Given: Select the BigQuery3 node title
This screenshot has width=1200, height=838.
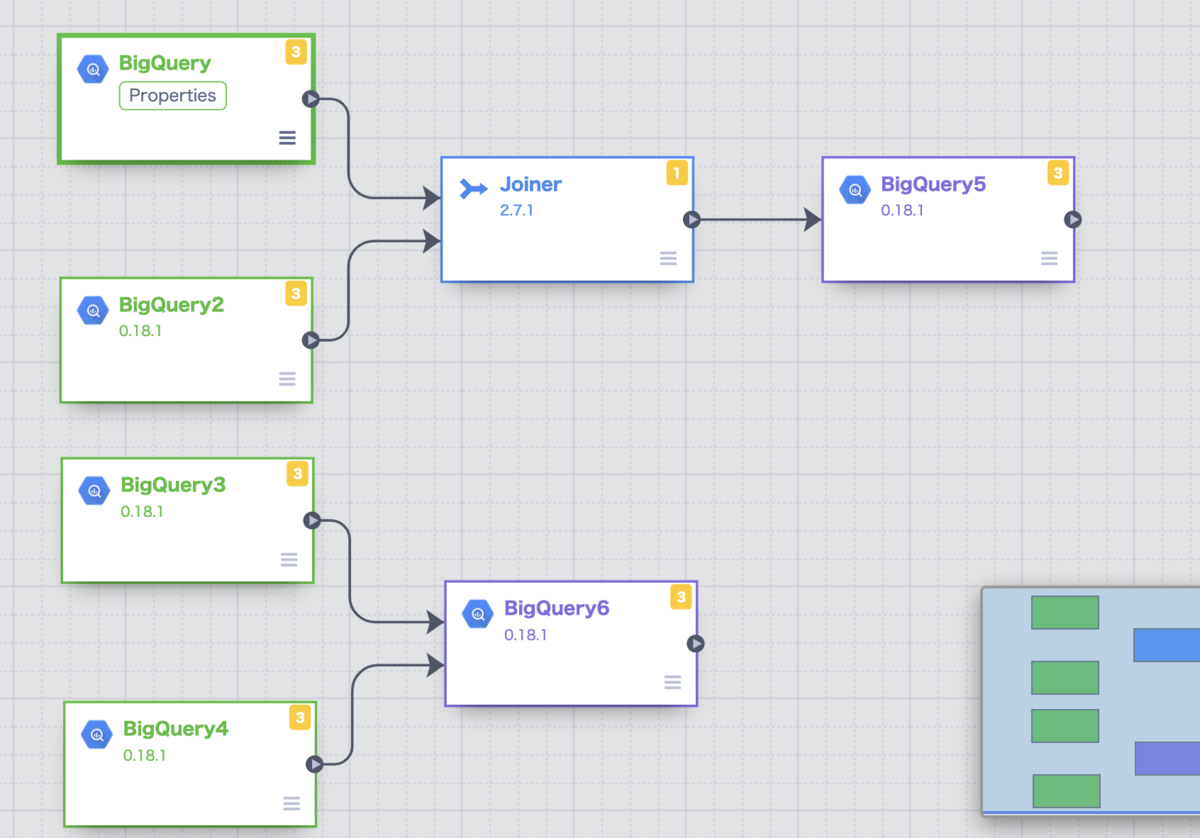Looking at the screenshot, I should click(173, 485).
